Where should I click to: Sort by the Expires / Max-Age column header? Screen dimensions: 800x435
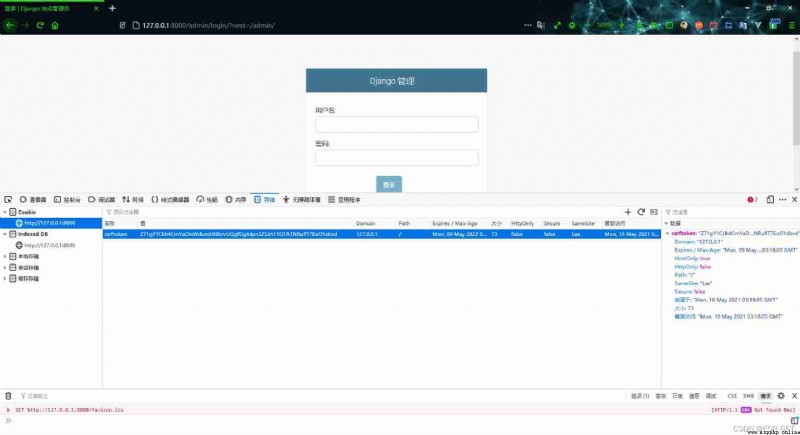455,223
